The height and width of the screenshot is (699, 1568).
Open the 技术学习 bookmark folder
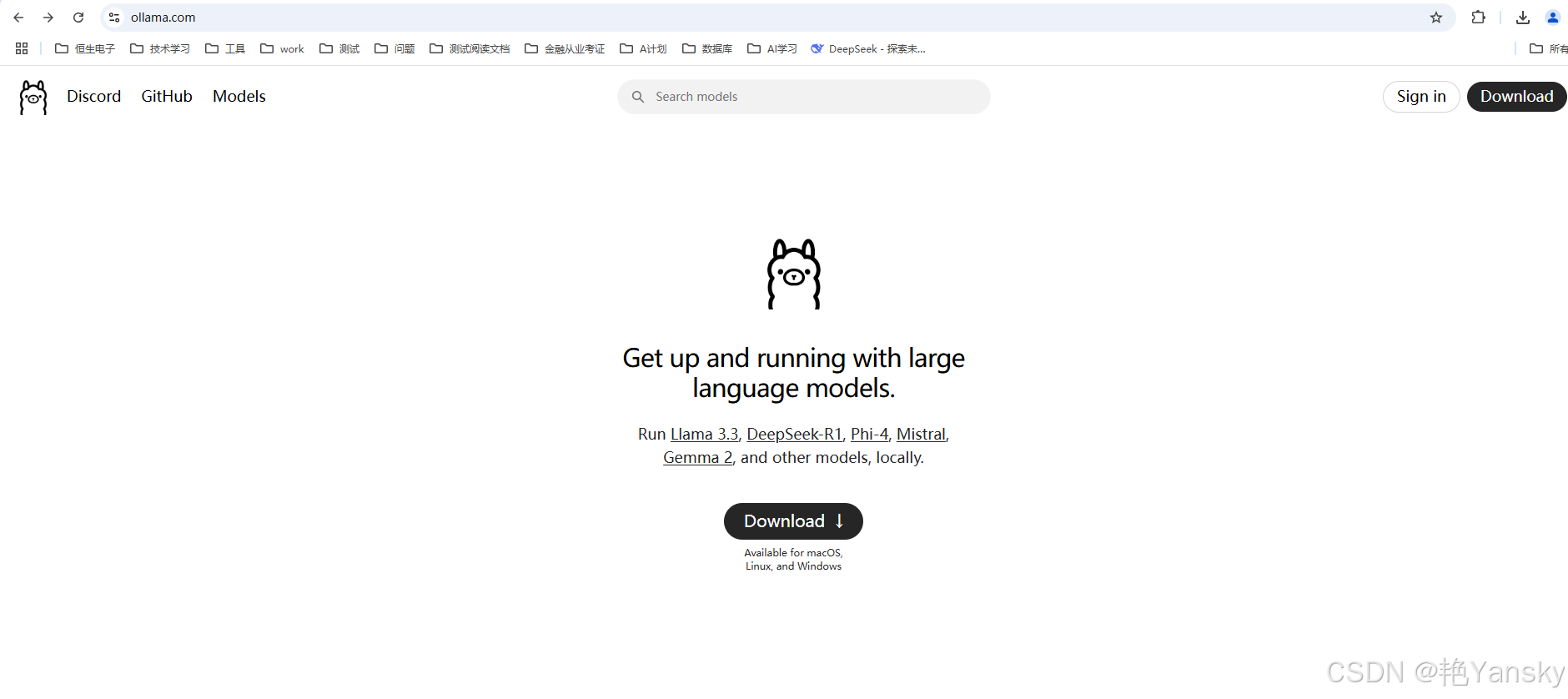tap(160, 48)
